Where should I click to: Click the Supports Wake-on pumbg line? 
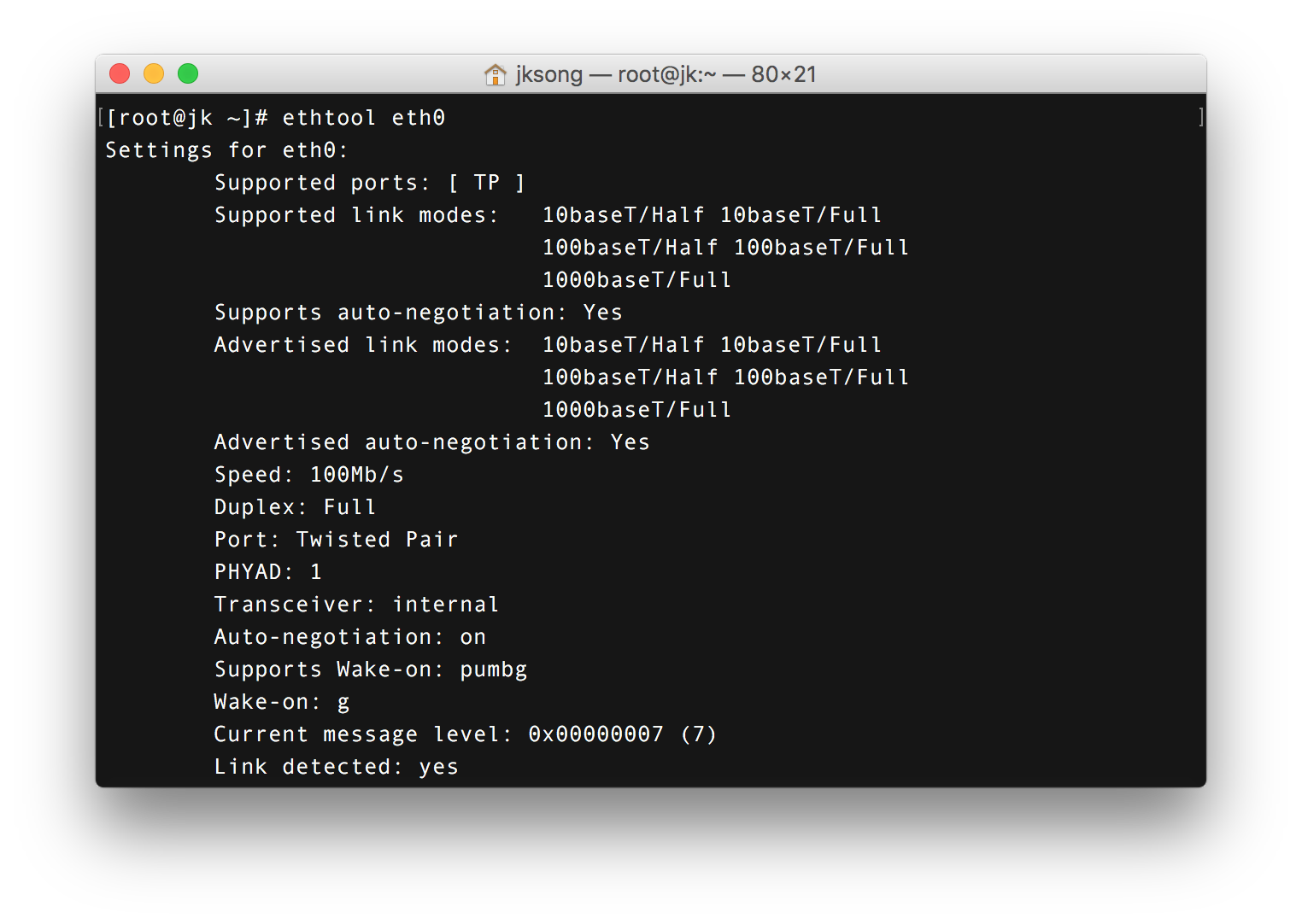click(x=370, y=670)
